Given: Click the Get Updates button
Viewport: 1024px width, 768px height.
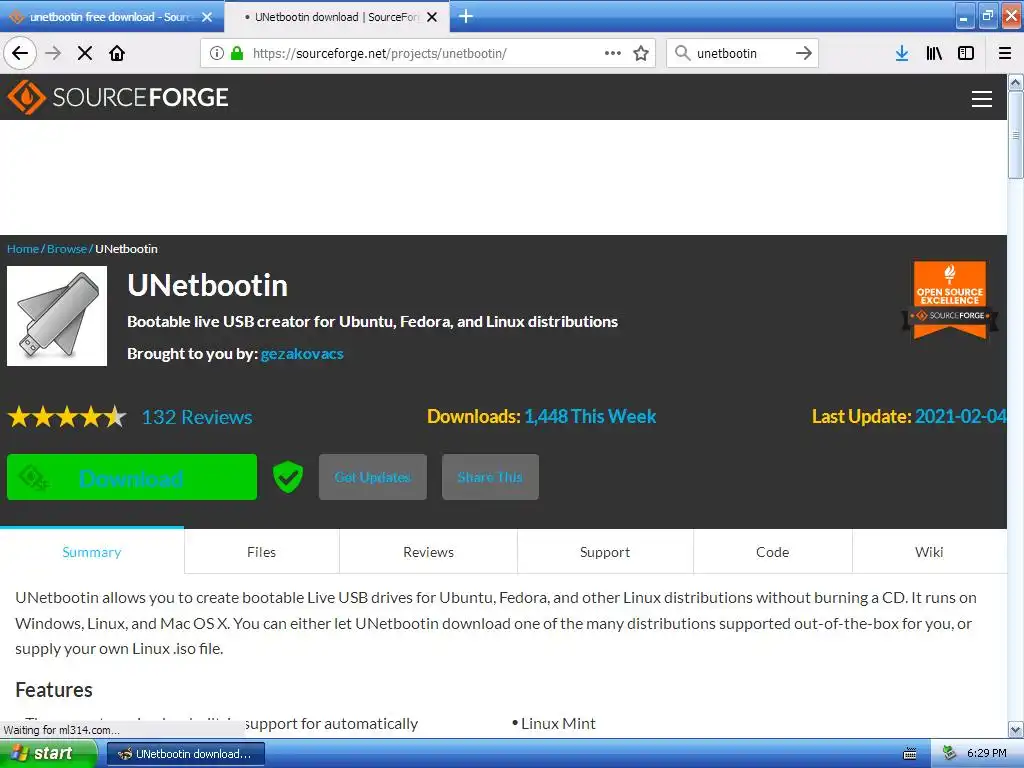Looking at the screenshot, I should [373, 477].
